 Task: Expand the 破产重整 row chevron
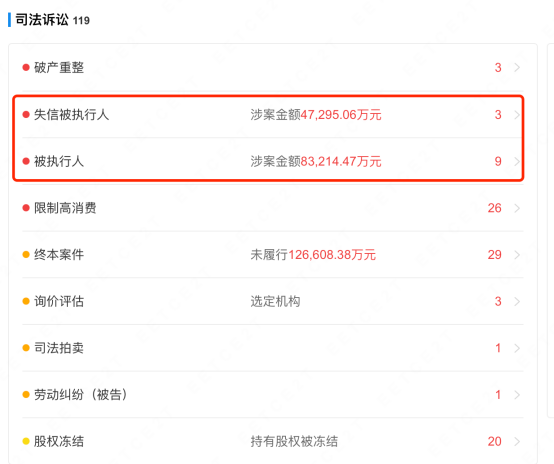pyautogui.click(x=517, y=67)
